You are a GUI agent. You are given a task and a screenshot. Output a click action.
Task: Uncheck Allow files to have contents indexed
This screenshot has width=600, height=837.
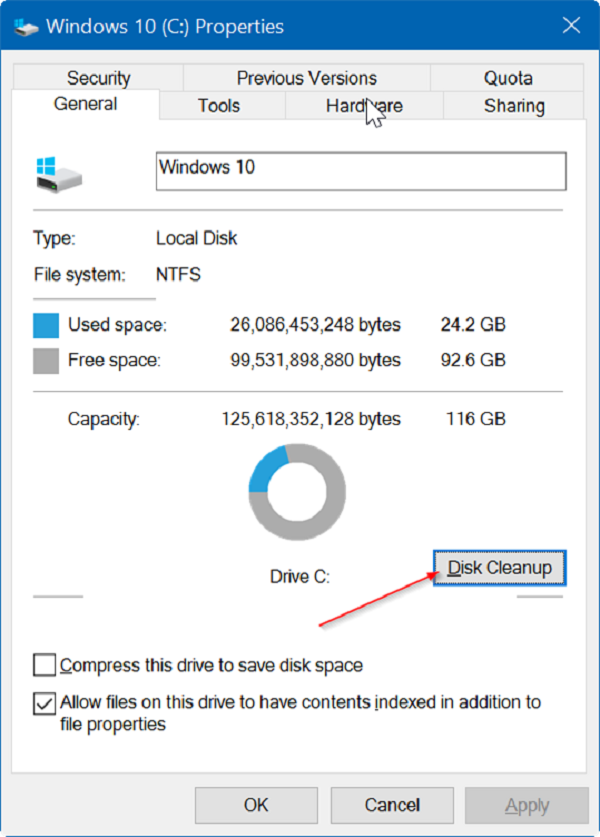pyautogui.click(x=44, y=703)
